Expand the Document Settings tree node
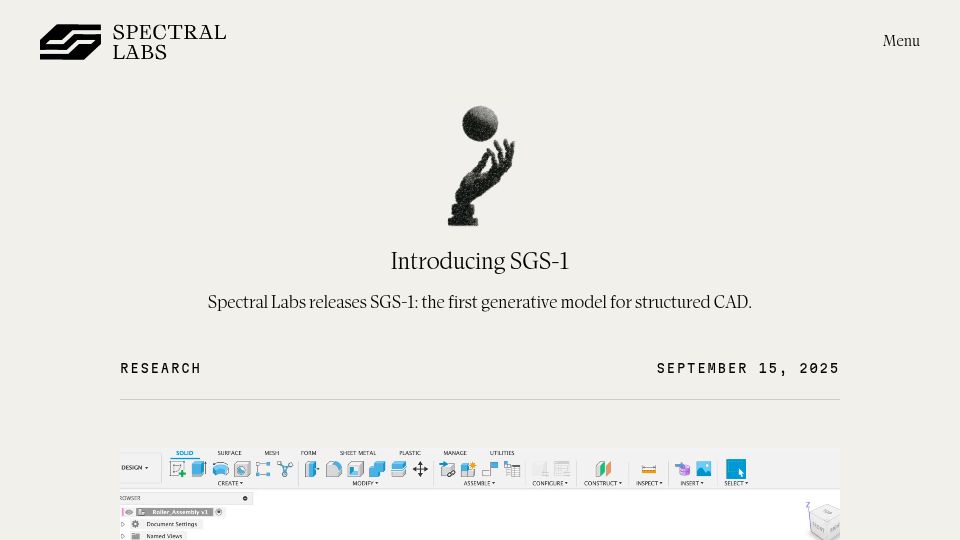The width and height of the screenshot is (960, 540). pyautogui.click(x=123, y=524)
